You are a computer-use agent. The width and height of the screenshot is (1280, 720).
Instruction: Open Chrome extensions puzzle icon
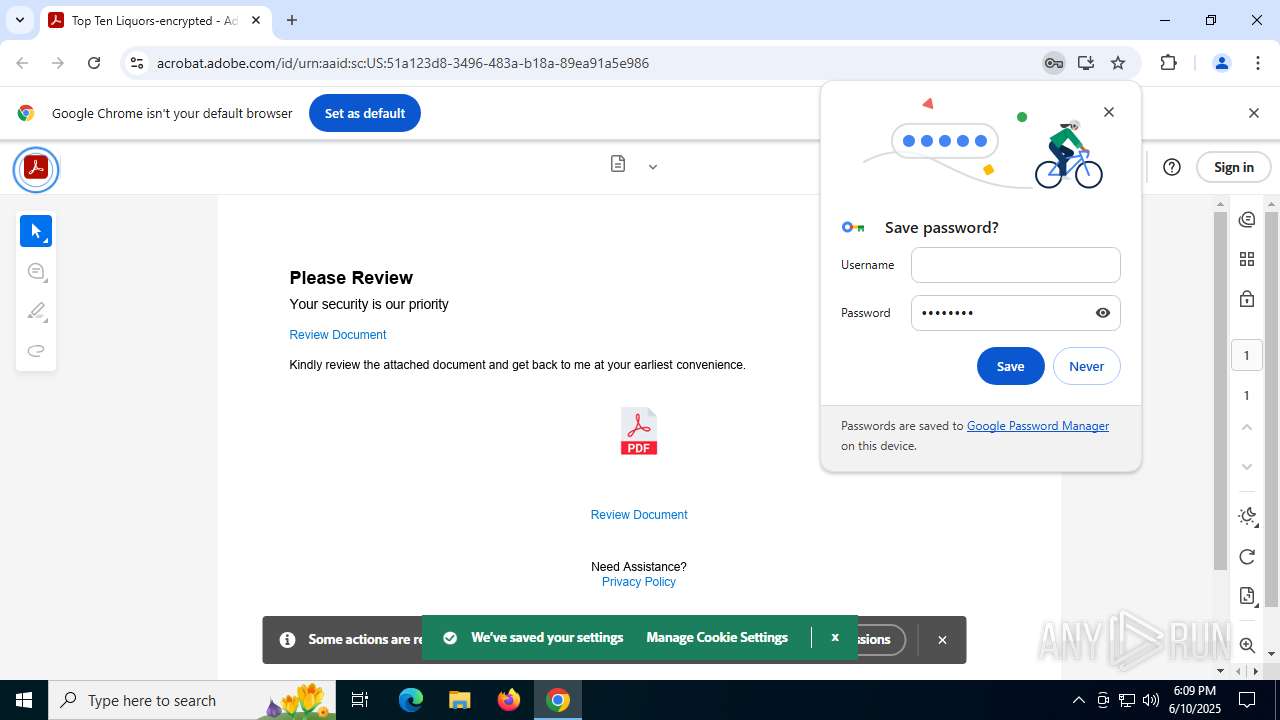click(x=1168, y=63)
